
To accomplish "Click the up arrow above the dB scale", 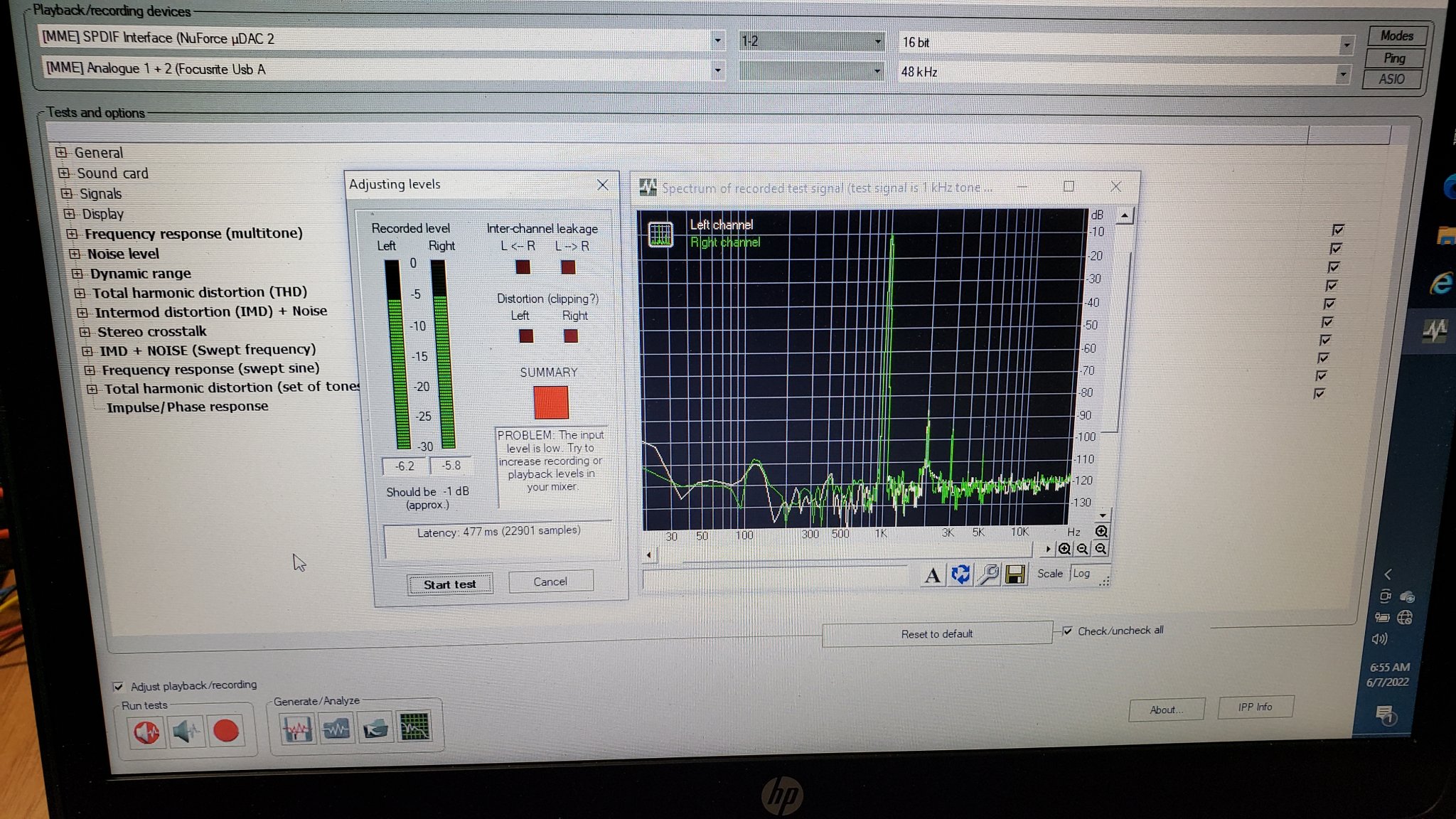I will click(x=1125, y=215).
